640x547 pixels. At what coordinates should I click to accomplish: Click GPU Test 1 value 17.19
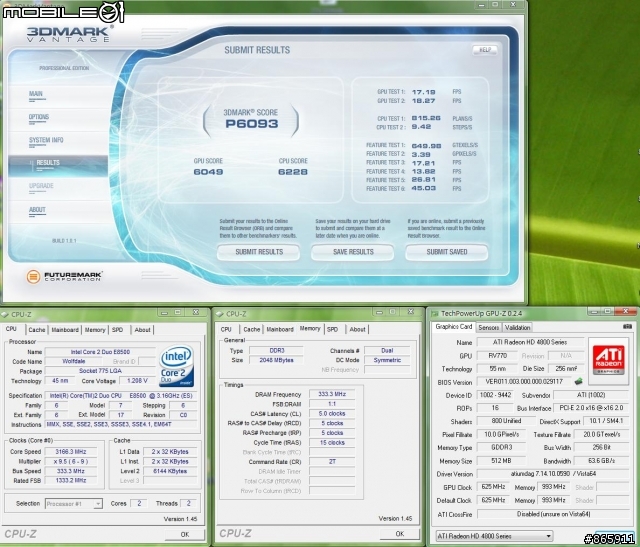[423, 92]
